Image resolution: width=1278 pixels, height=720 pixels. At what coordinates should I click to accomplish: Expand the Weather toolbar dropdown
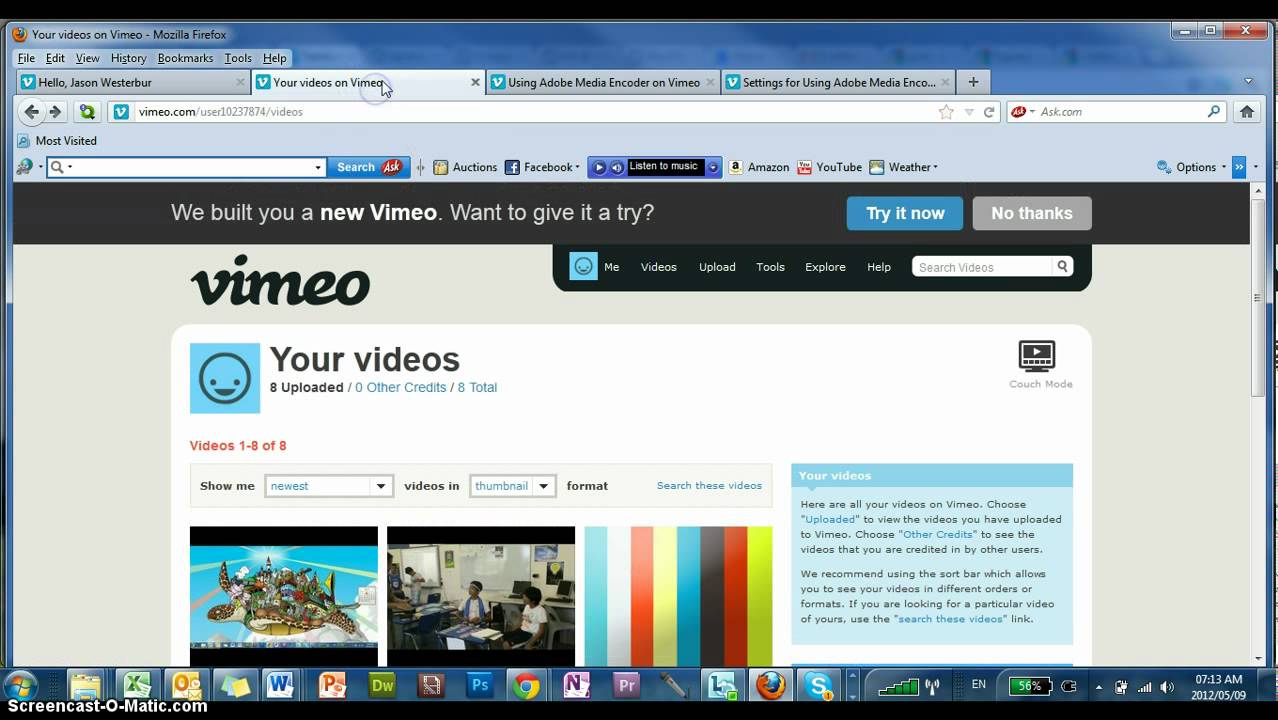coord(935,167)
